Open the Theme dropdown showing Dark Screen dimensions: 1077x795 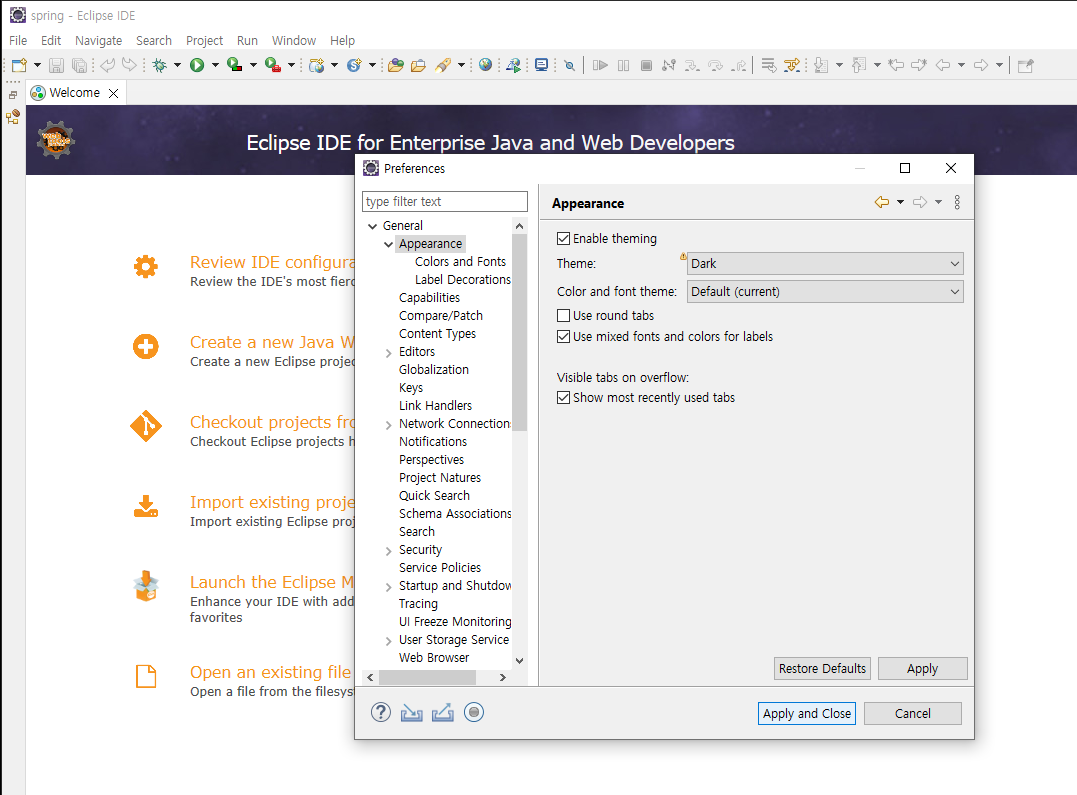point(825,264)
